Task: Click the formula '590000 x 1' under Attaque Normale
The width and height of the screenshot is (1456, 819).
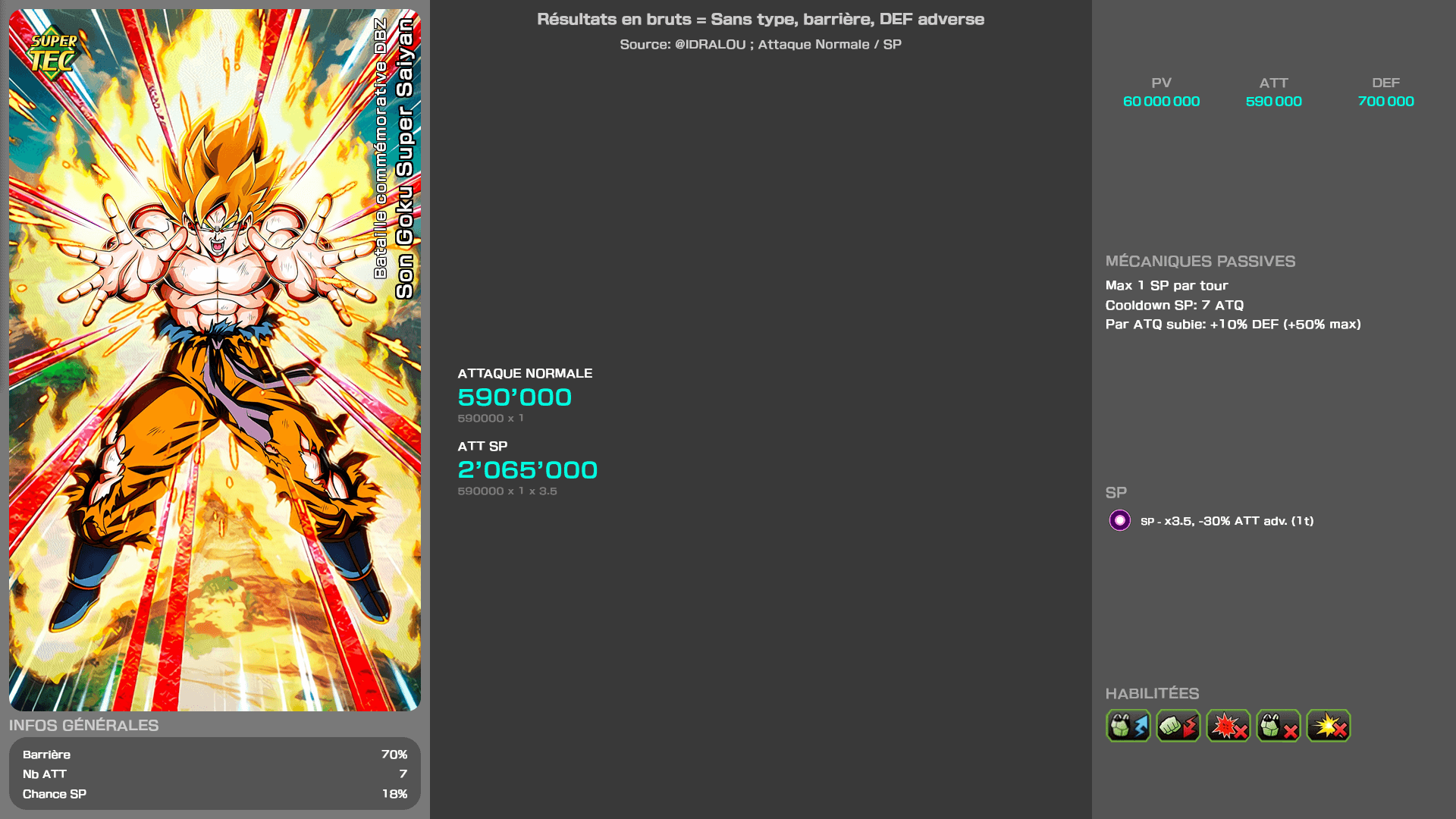Action: click(490, 418)
